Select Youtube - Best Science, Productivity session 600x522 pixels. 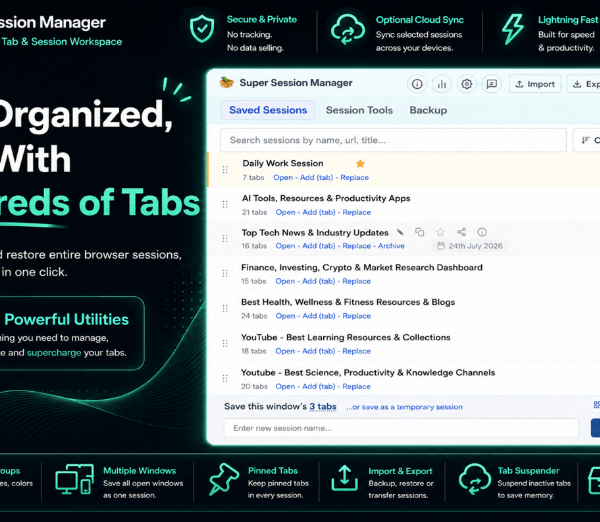(x=368, y=373)
